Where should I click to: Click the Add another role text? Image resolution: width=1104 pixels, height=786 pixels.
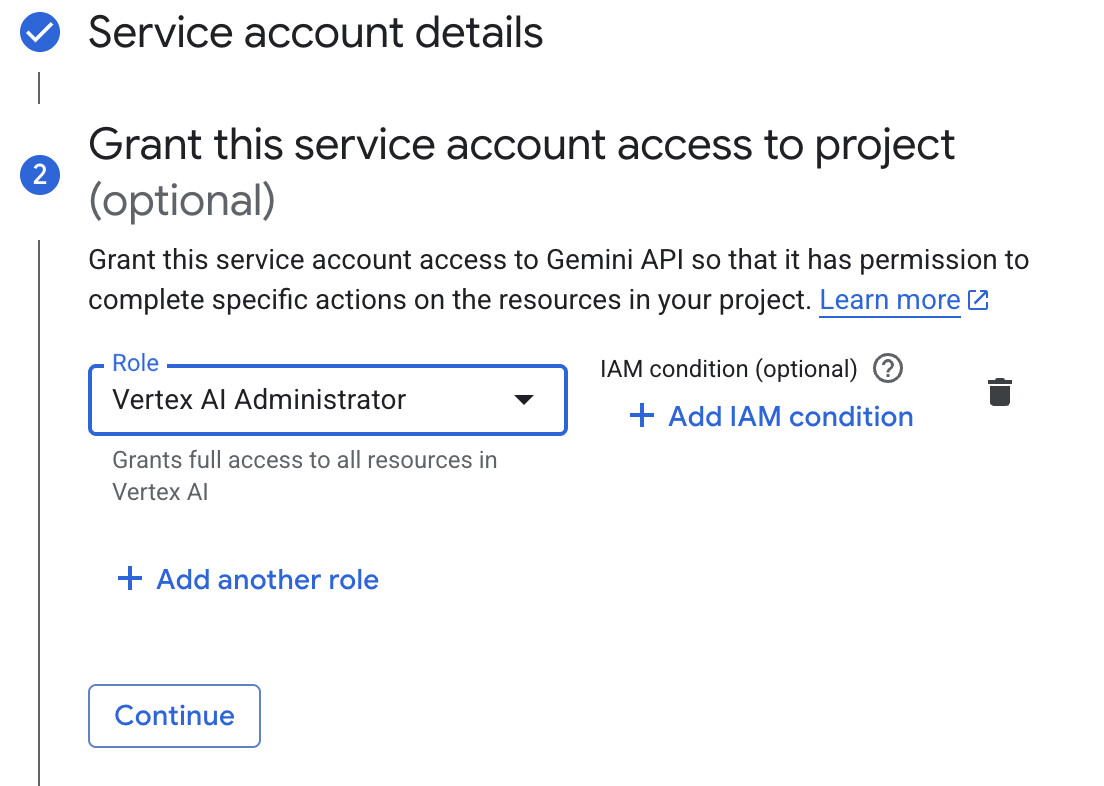[267, 579]
